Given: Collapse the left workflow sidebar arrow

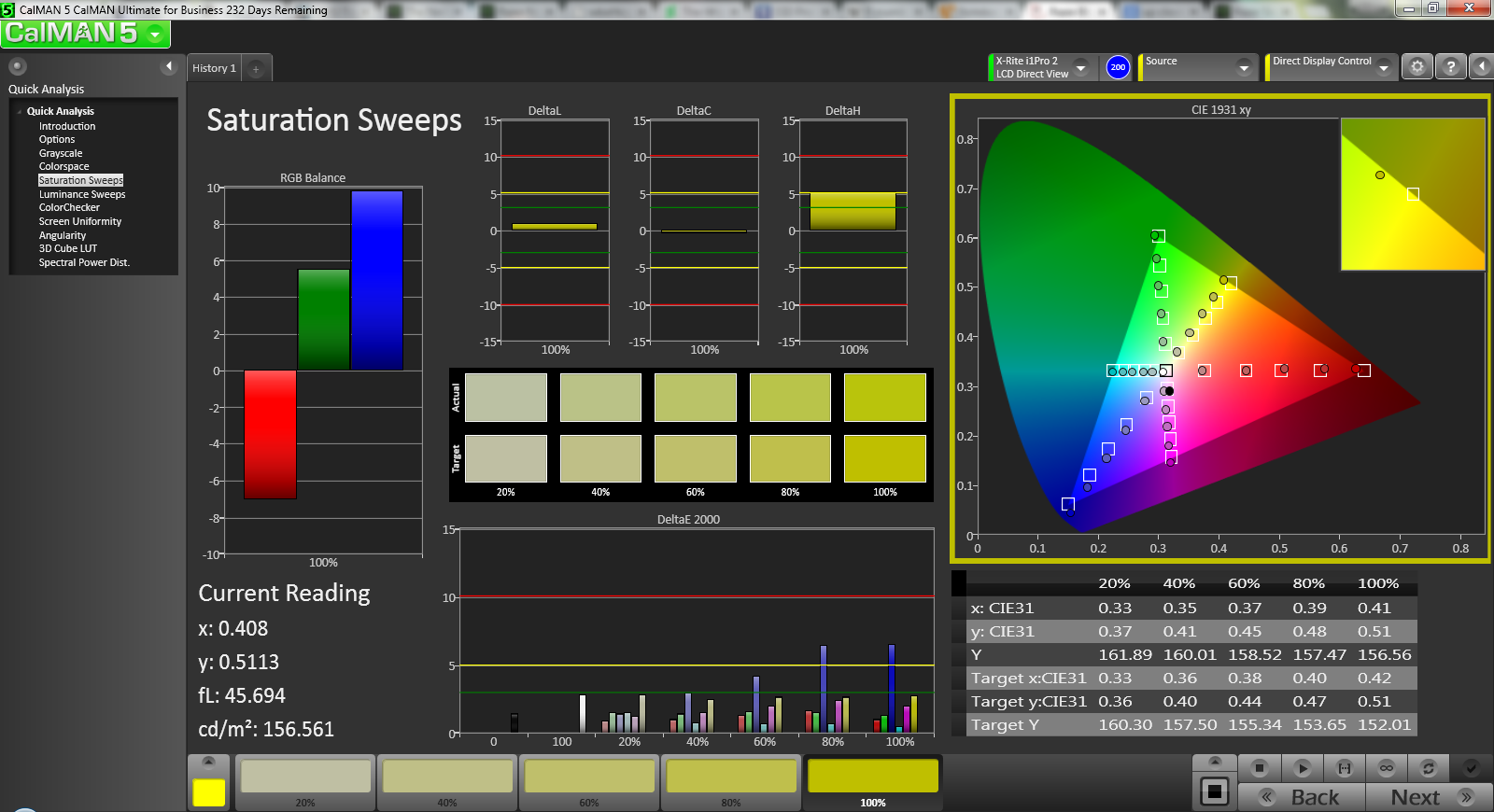Looking at the screenshot, I should coord(169,66).
